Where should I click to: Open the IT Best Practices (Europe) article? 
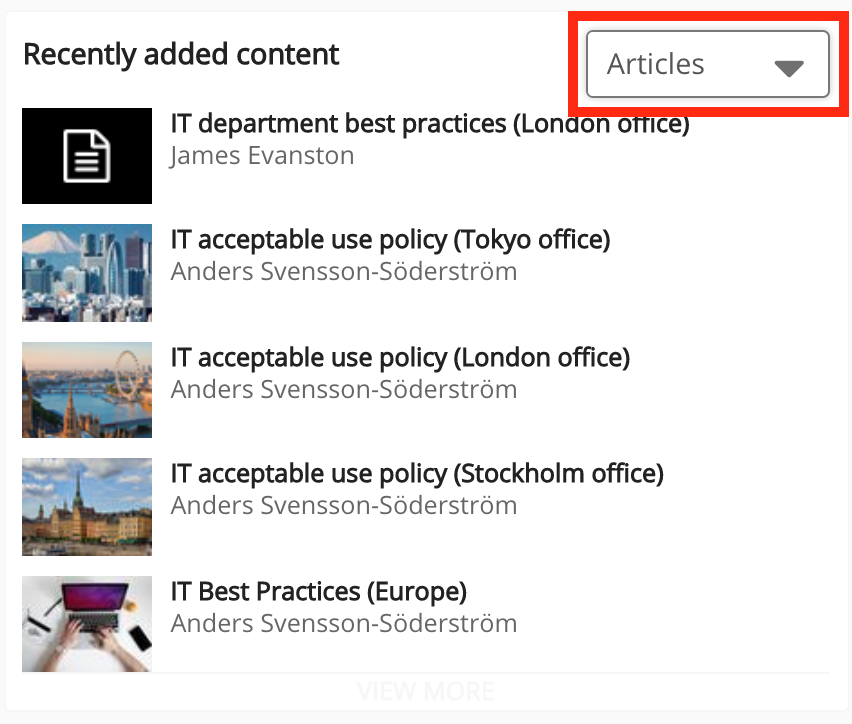tap(319, 591)
